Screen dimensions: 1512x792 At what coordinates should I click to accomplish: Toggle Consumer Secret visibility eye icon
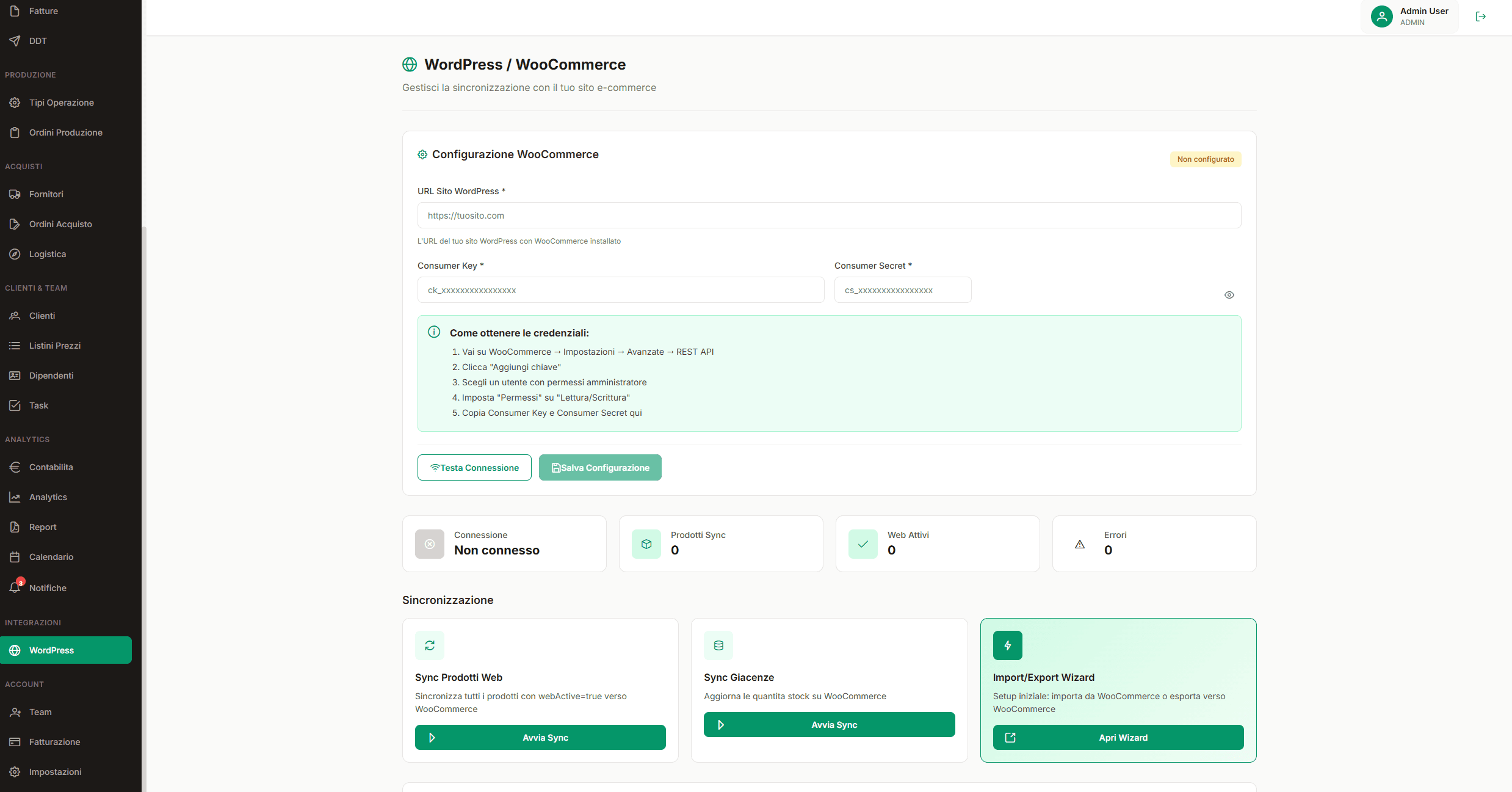tap(1229, 295)
